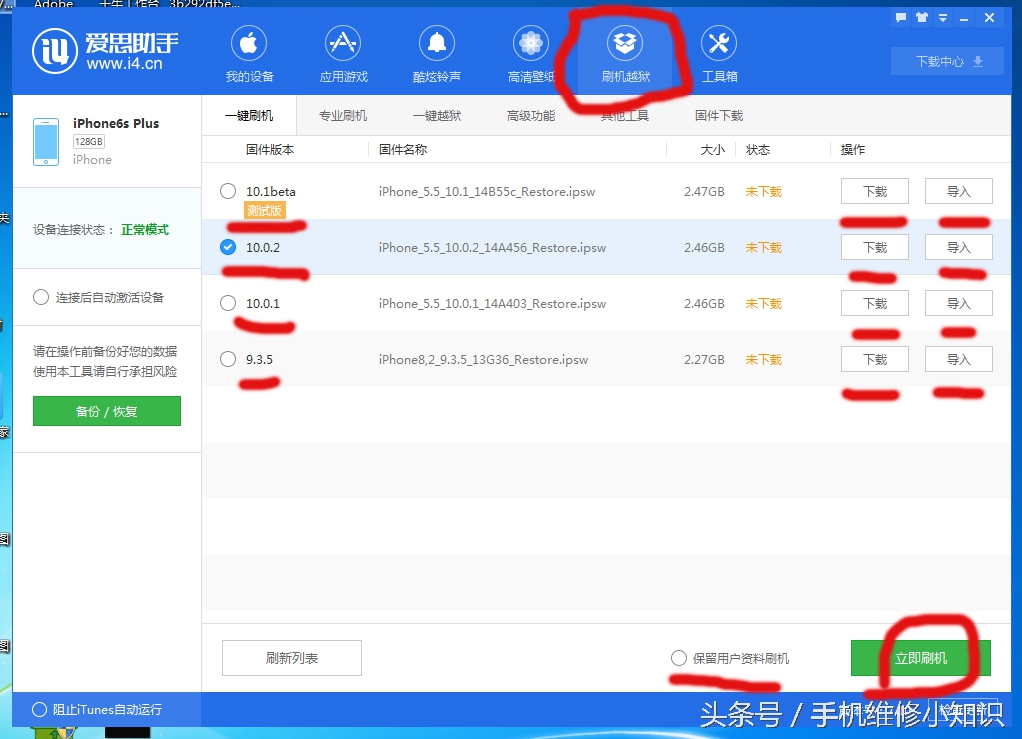The image size is (1022, 739).
Task: Open the 下载中心 download center
Action: point(945,61)
